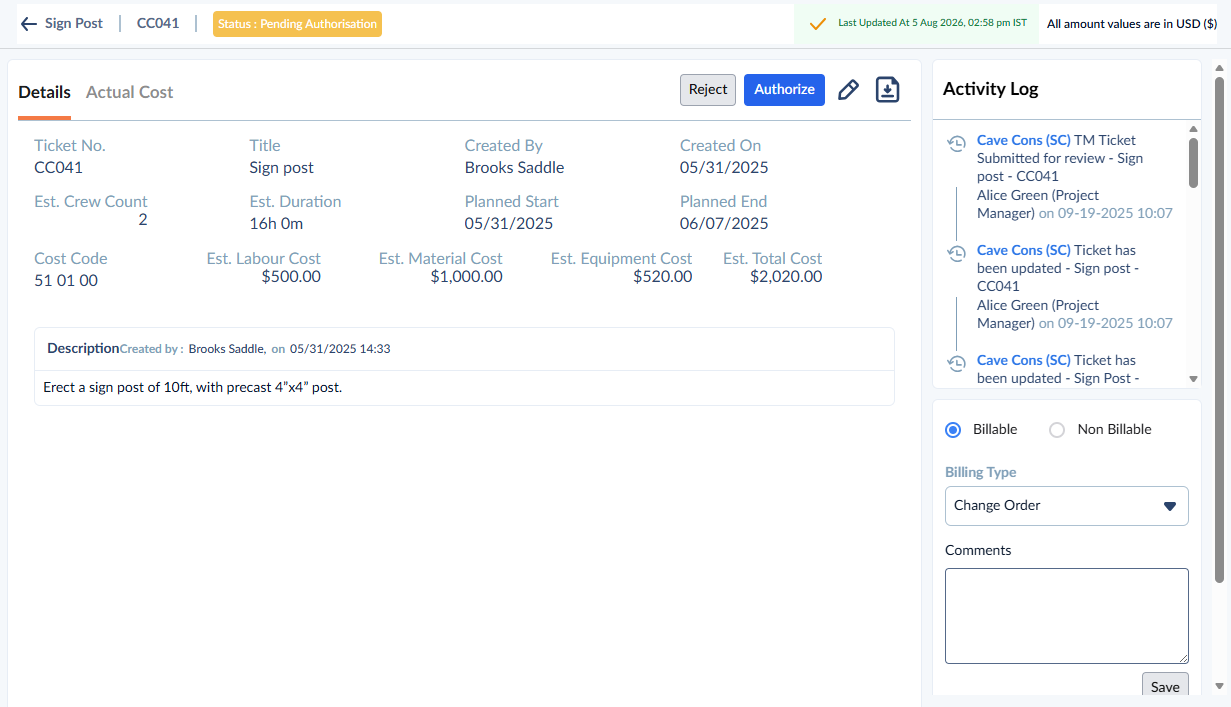Click inside the Comments text area
1231x707 pixels.
(x=1066, y=616)
